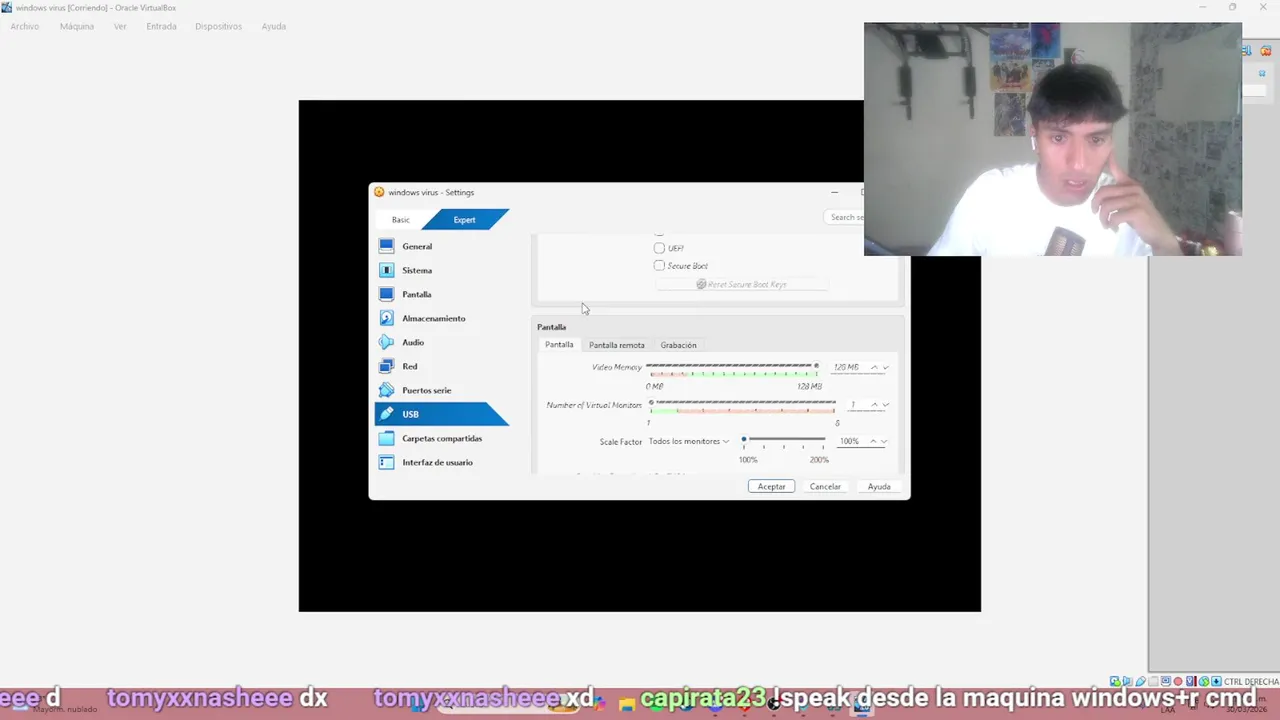
Task: Click the red recording status bar icon
Action: click(x=1178, y=681)
